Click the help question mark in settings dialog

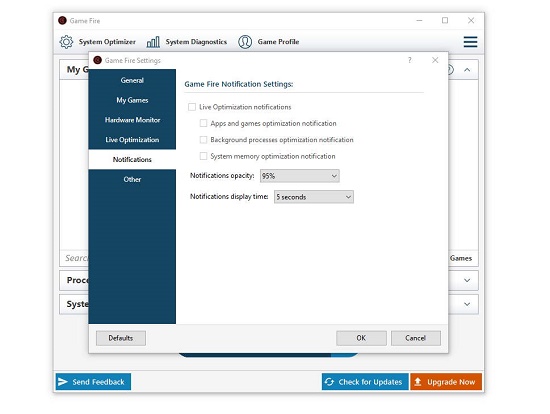point(409,60)
